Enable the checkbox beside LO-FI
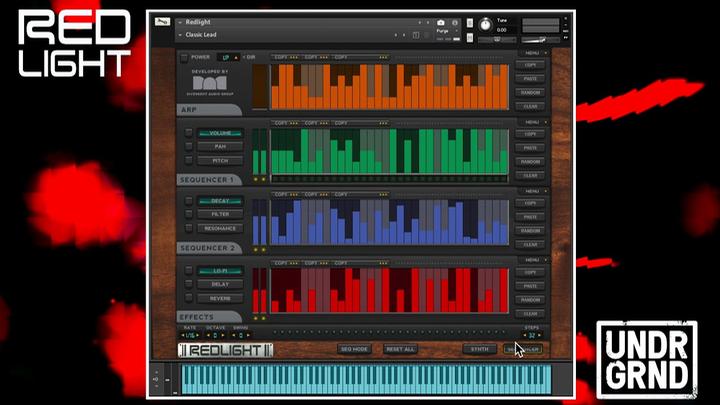This screenshot has height=405, width=720. [x=188, y=270]
